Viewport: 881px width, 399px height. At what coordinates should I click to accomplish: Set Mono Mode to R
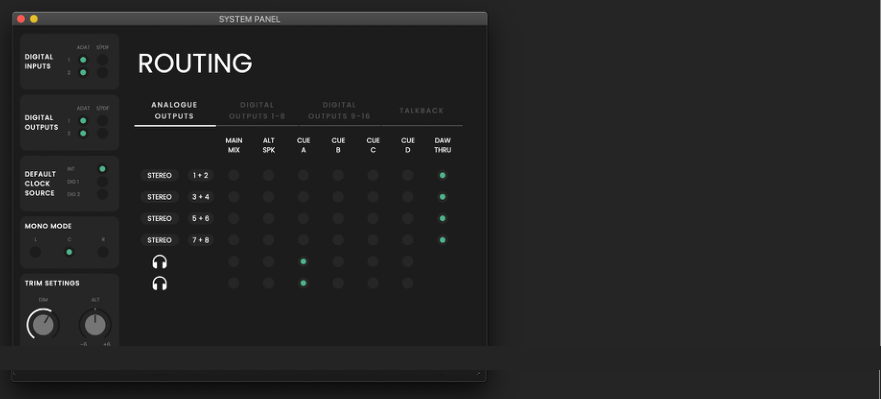coord(103,252)
